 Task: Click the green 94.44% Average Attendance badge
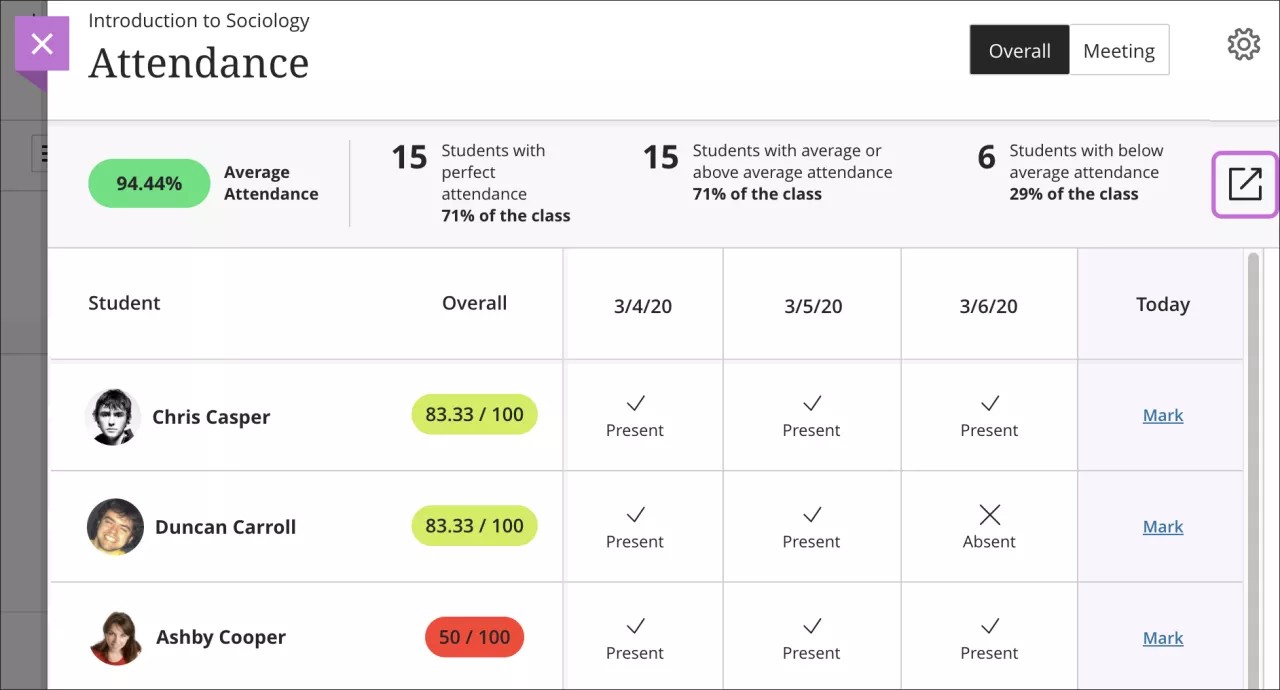pyautogui.click(x=148, y=183)
